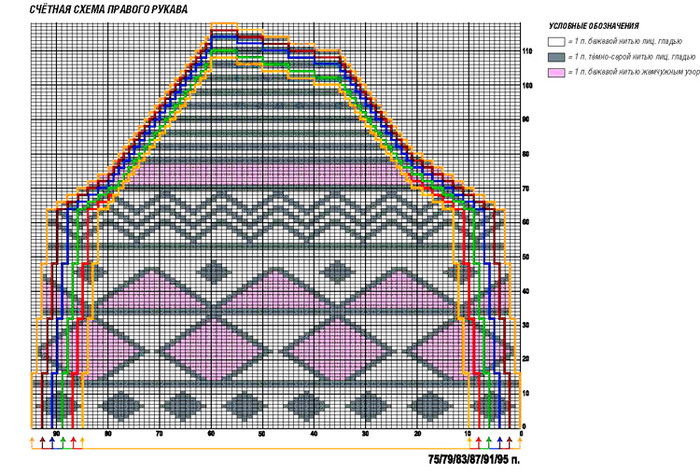Image resolution: width=700 pixels, height=475 pixels.
Task: Click the pink swatch in the legend
Action: [556, 72]
